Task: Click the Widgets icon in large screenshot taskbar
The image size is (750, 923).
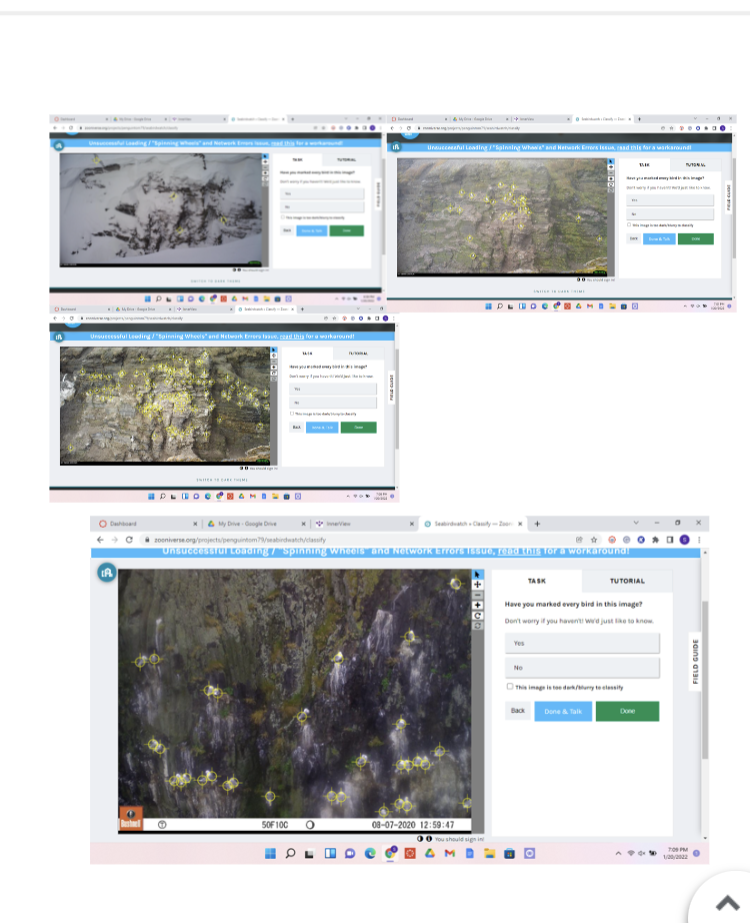Action: pos(330,854)
